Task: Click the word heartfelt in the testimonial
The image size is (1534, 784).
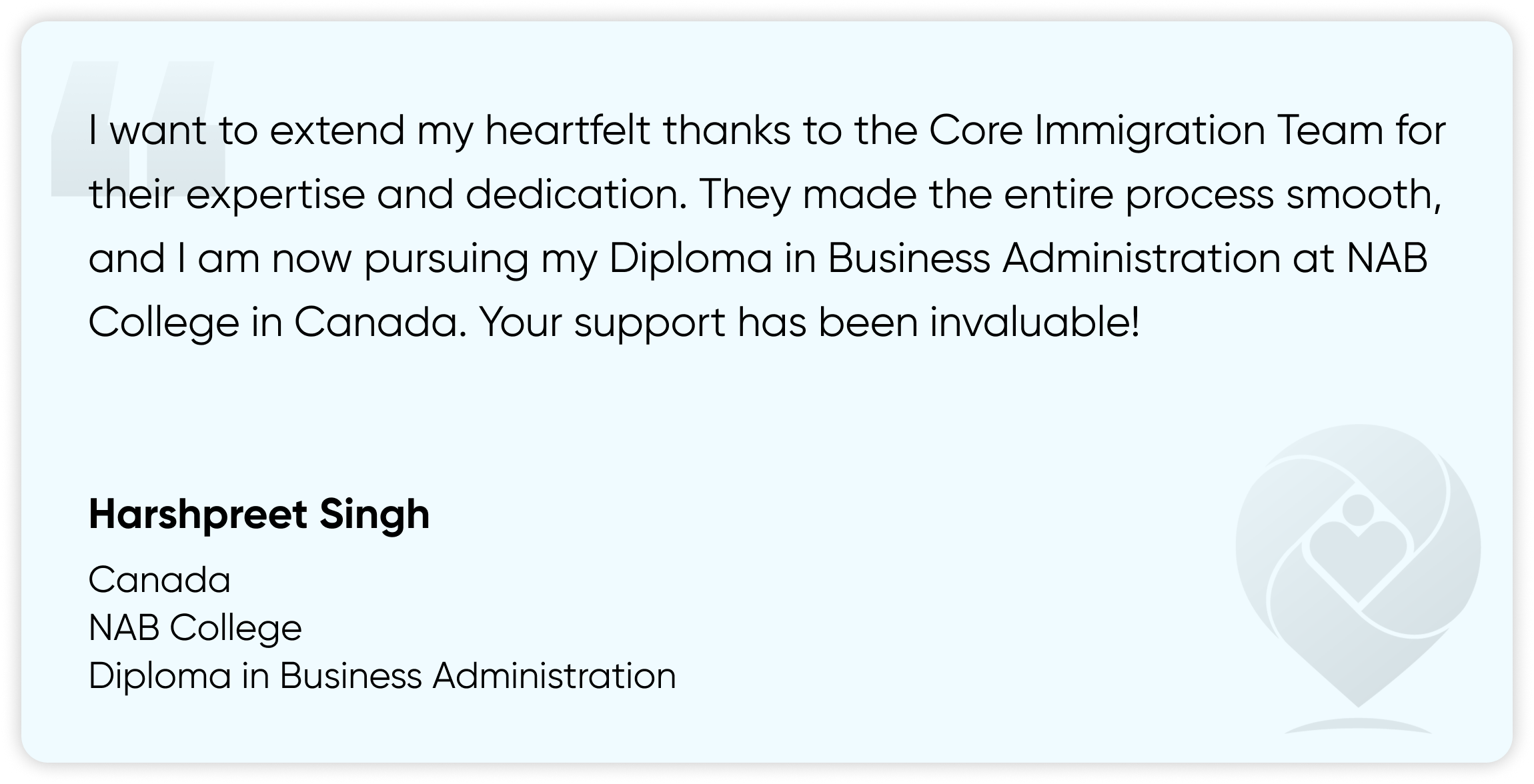Action: (567, 131)
